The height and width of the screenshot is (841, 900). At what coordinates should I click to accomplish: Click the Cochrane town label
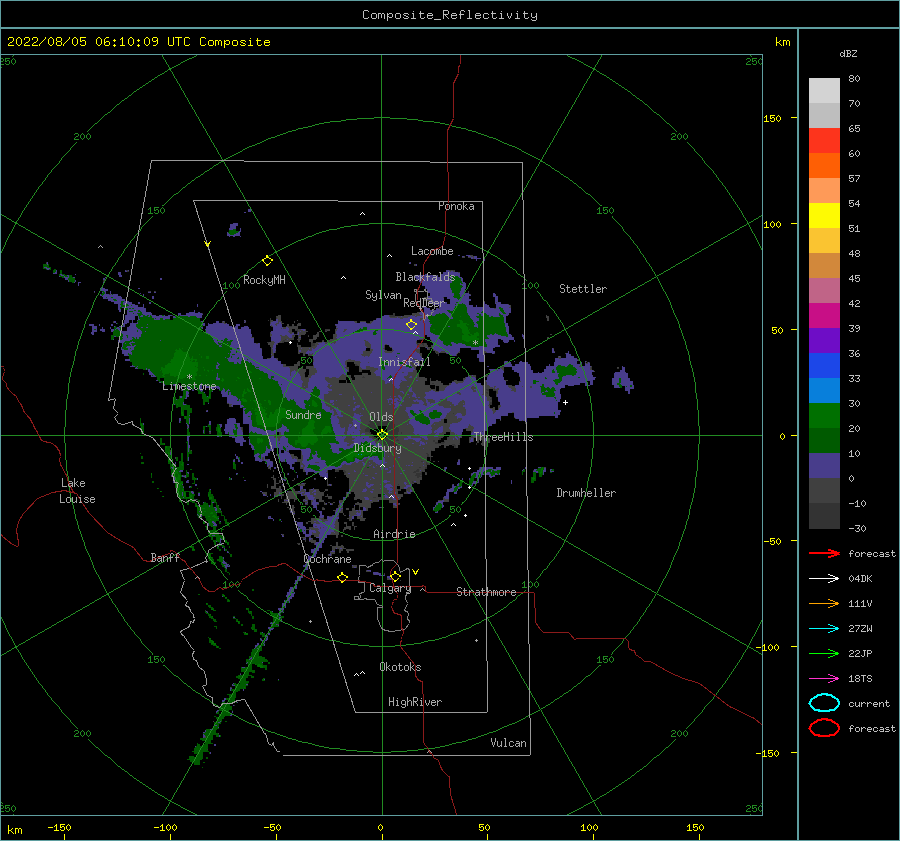(x=327, y=559)
